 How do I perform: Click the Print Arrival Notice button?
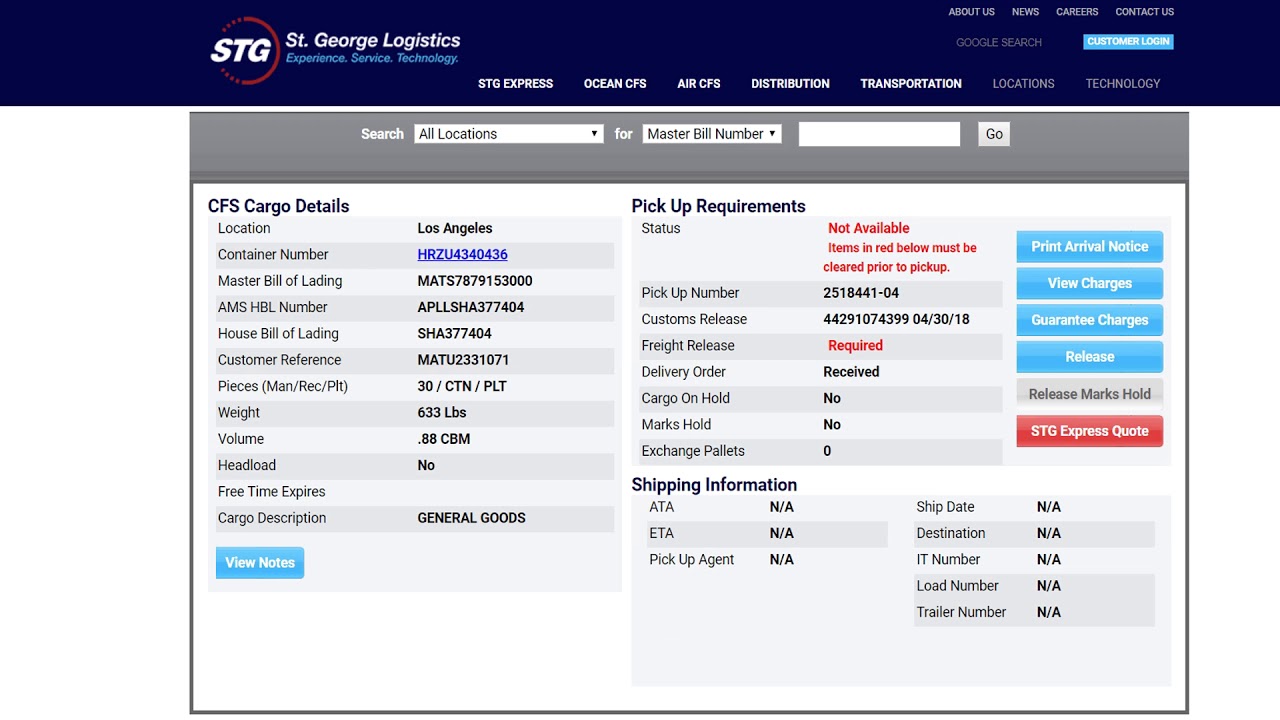point(1090,247)
